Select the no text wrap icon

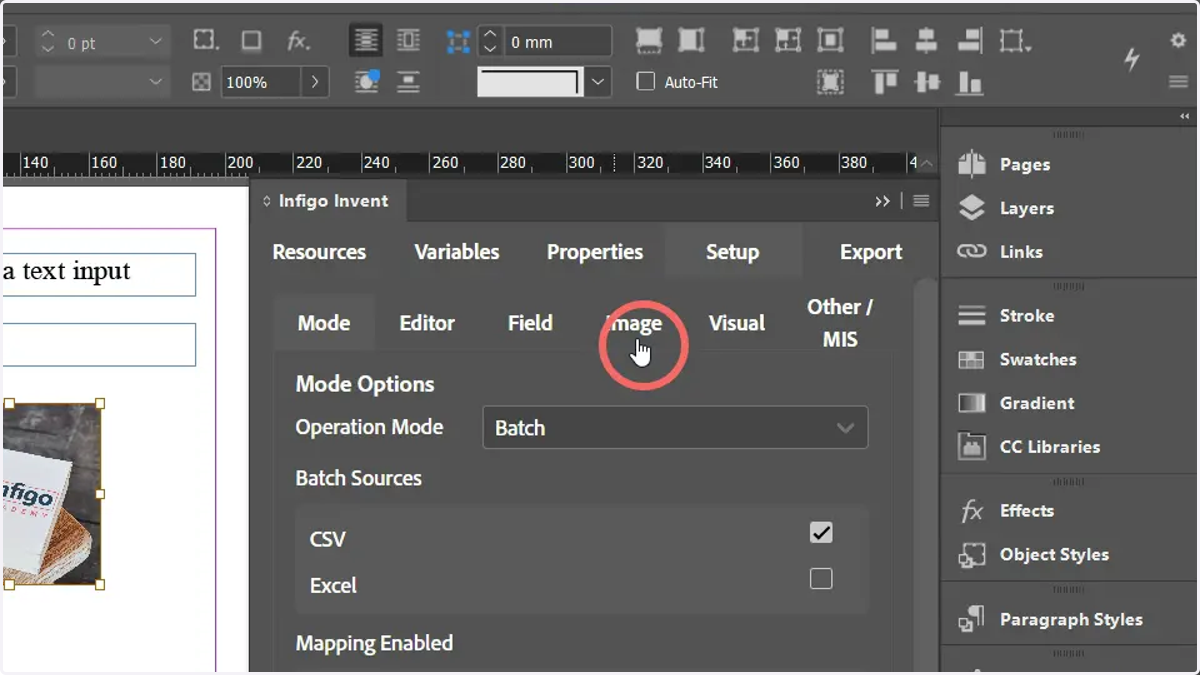[x=366, y=40]
